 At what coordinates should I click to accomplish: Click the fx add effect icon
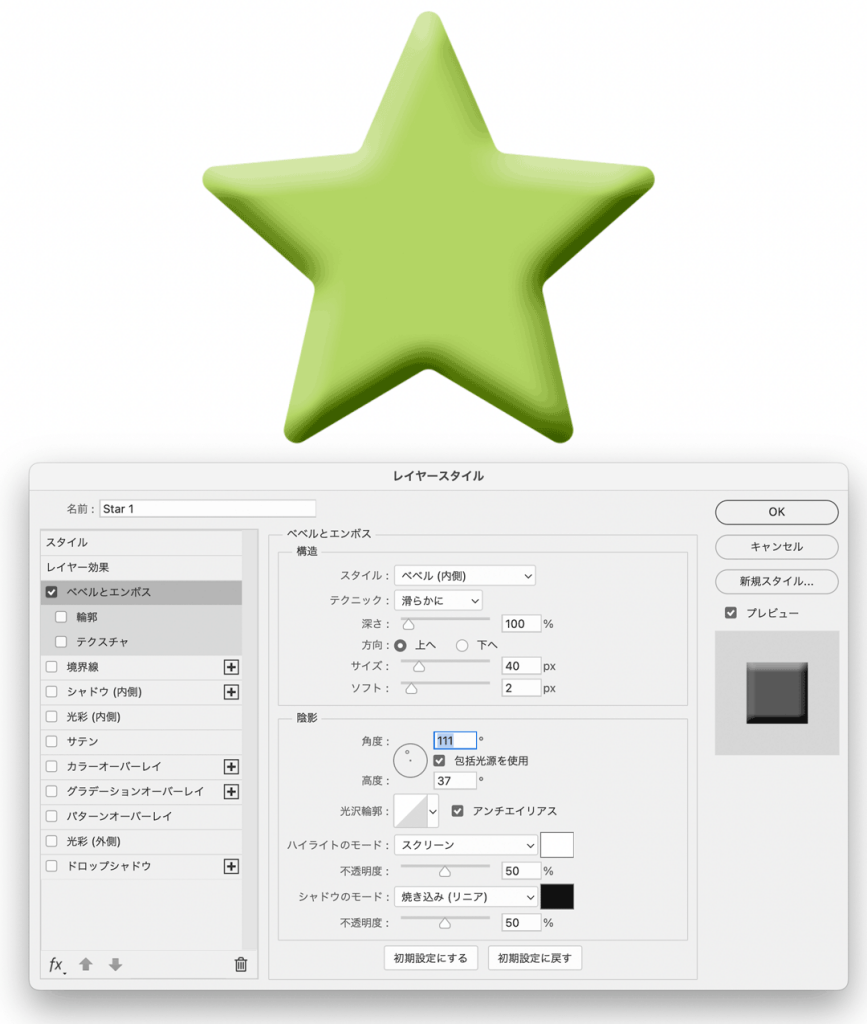click(x=57, y=965)
